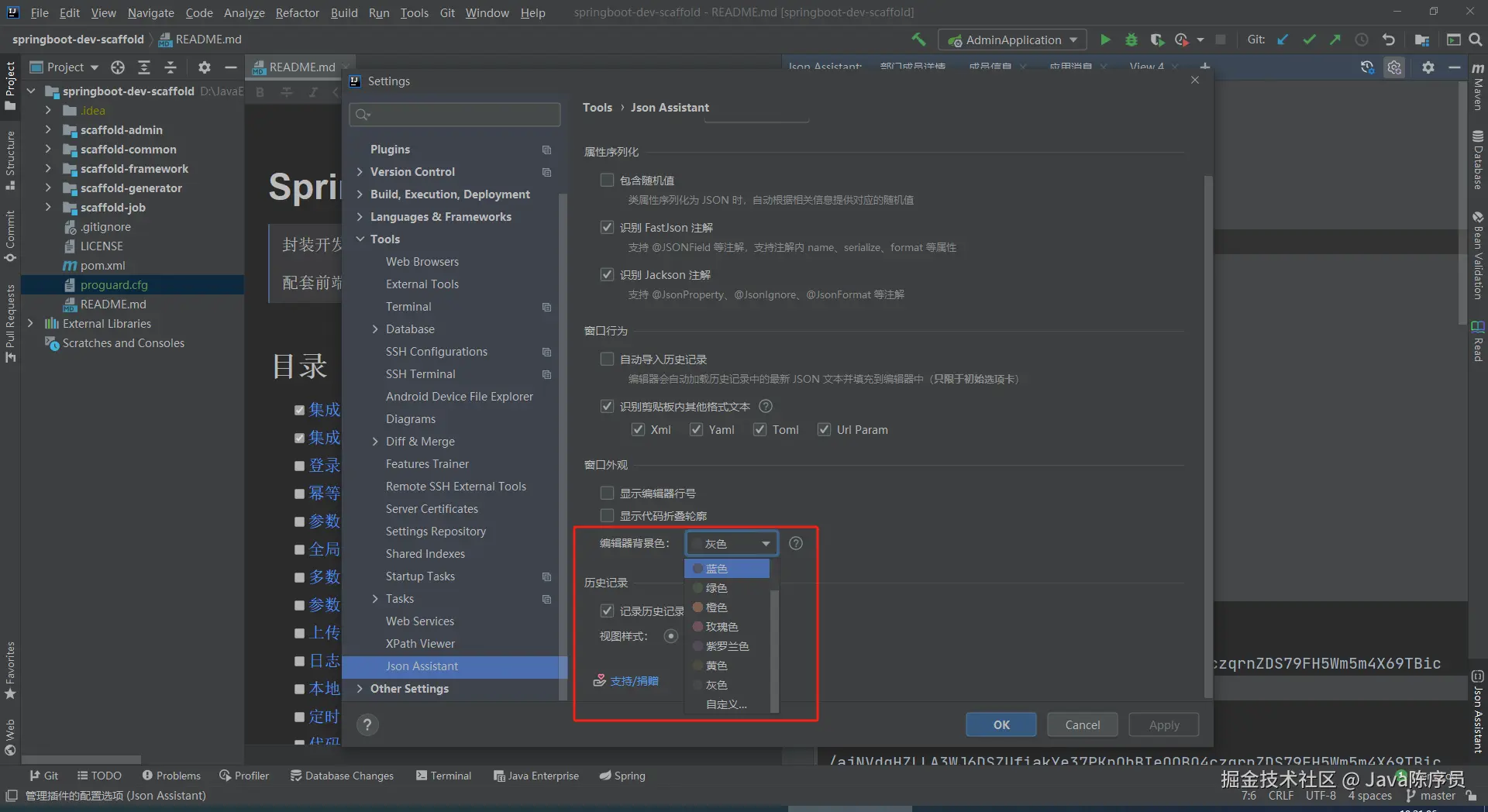The image size is (1488, 812).
Task: Open the 支持/捐赠 link
Action: click(x=634, y=681)
